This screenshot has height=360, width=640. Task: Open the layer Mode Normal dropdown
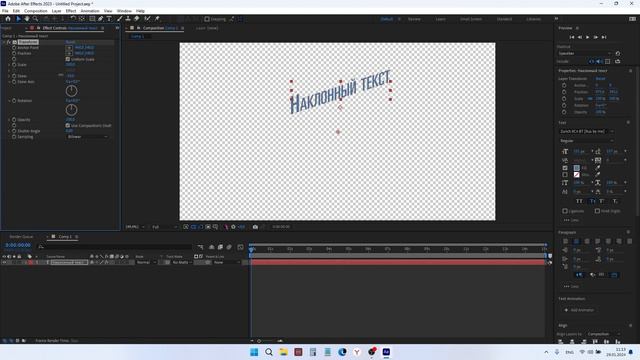pos(146,262)
